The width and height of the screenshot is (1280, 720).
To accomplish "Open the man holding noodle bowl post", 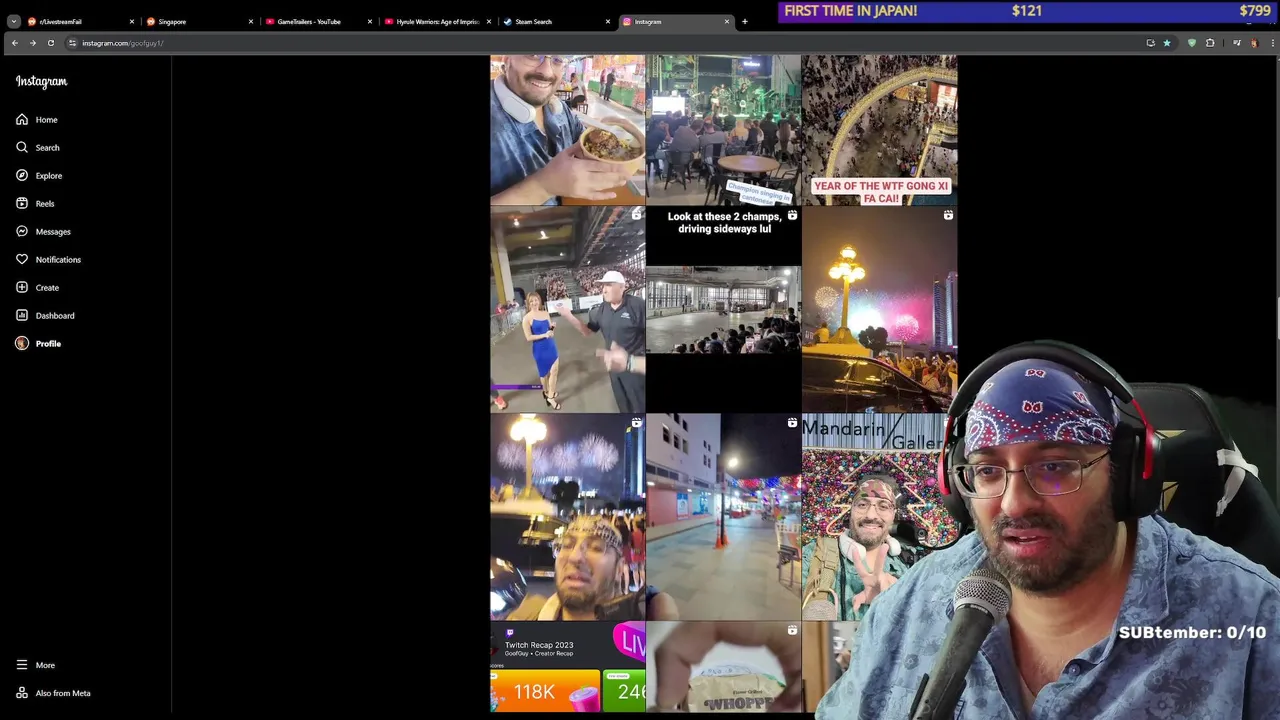I will click(x=567, y=130).
